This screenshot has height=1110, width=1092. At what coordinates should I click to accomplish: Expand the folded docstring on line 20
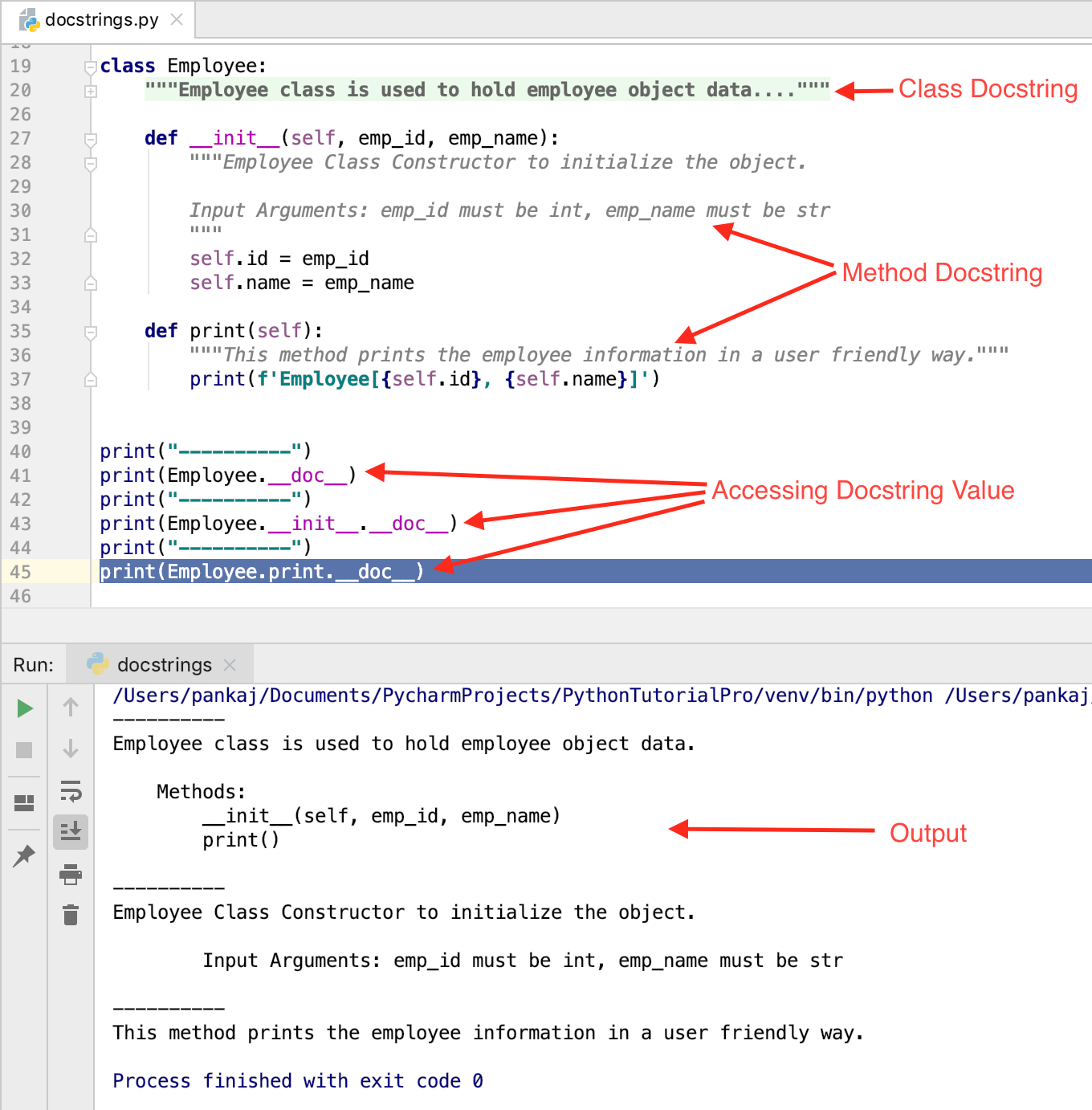(x=91, y=90)
